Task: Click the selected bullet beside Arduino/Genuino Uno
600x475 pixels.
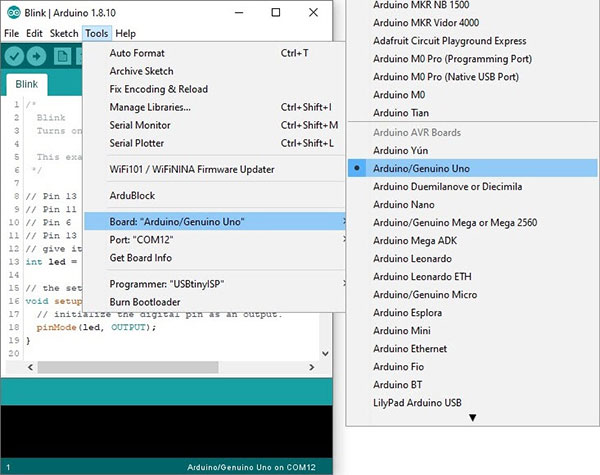Action: tap(357, 168)
